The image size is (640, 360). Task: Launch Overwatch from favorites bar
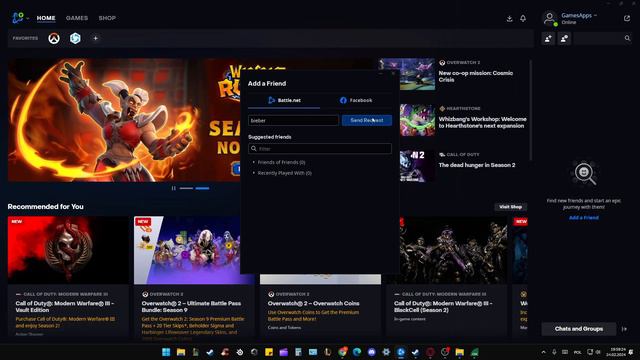(x=54, y=38)
